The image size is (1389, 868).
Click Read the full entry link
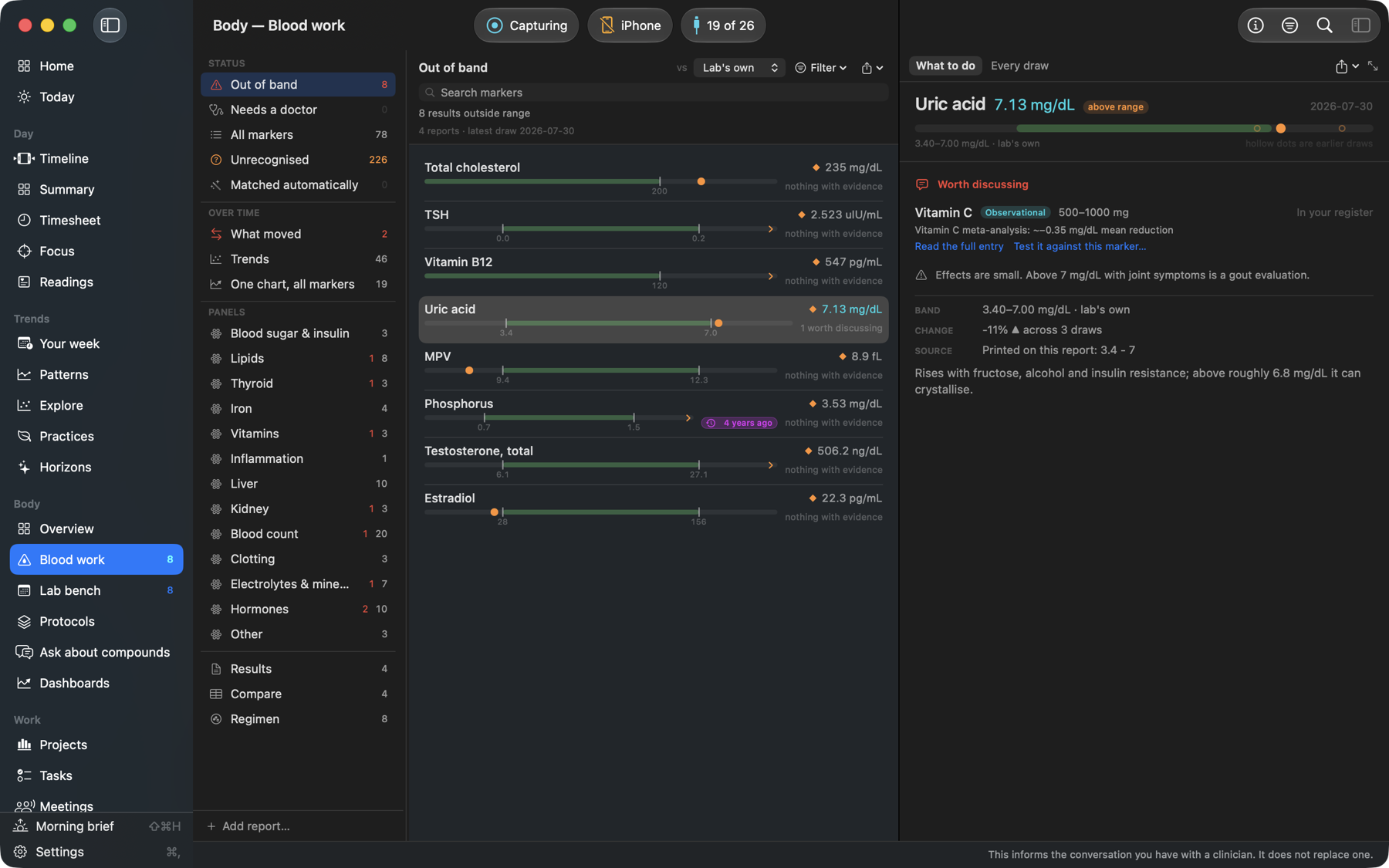point(958,247)
